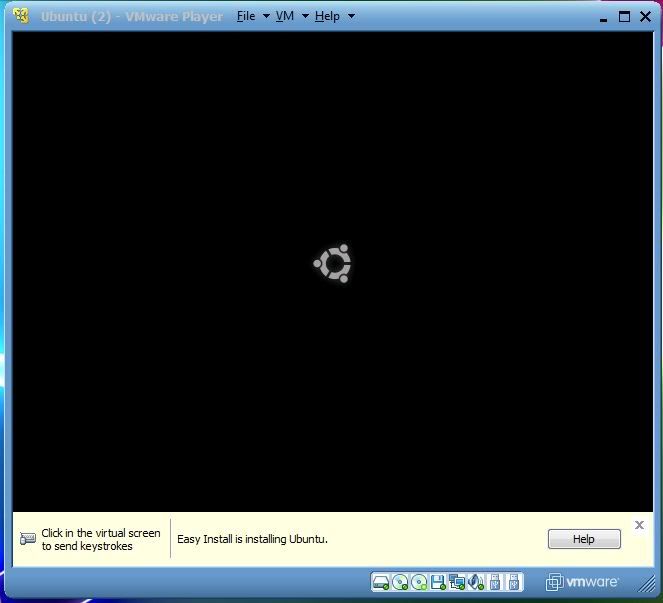Open the VM menu

click(x=285, y=16)
